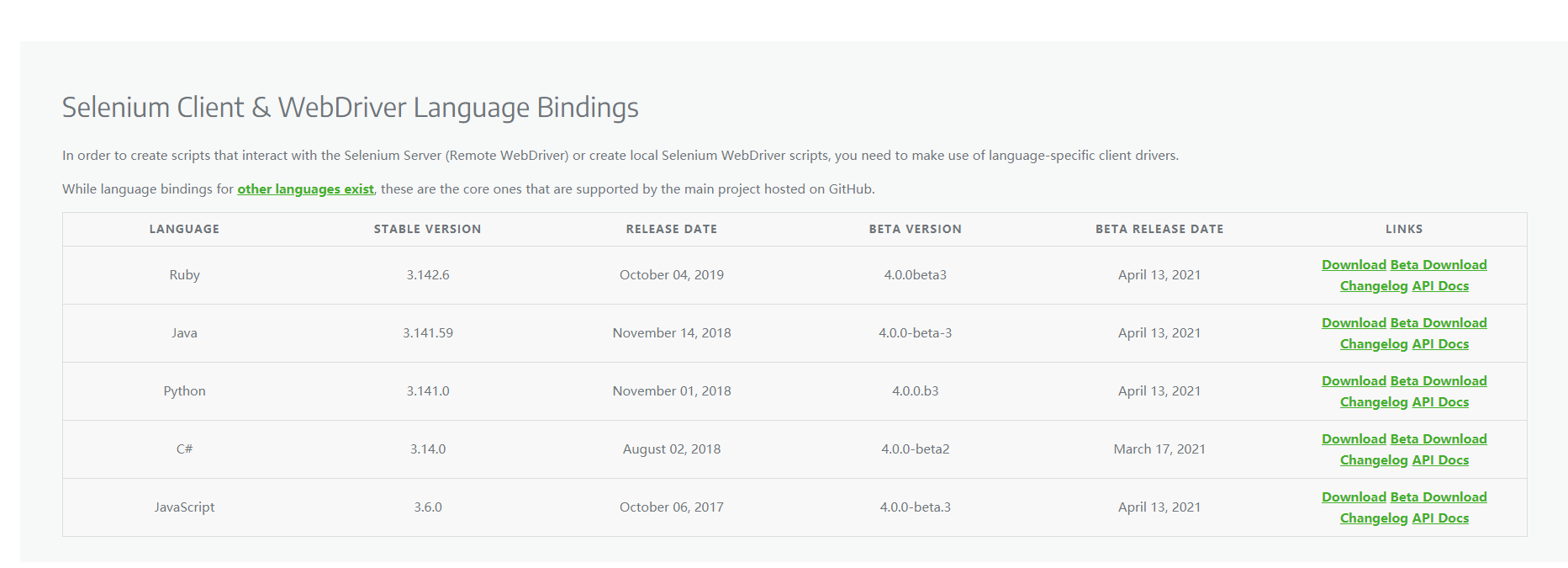Viewport: 1568px width, 568px height.
Task: Click the Ruby Download link
Action: click(x=1354, y=265)
